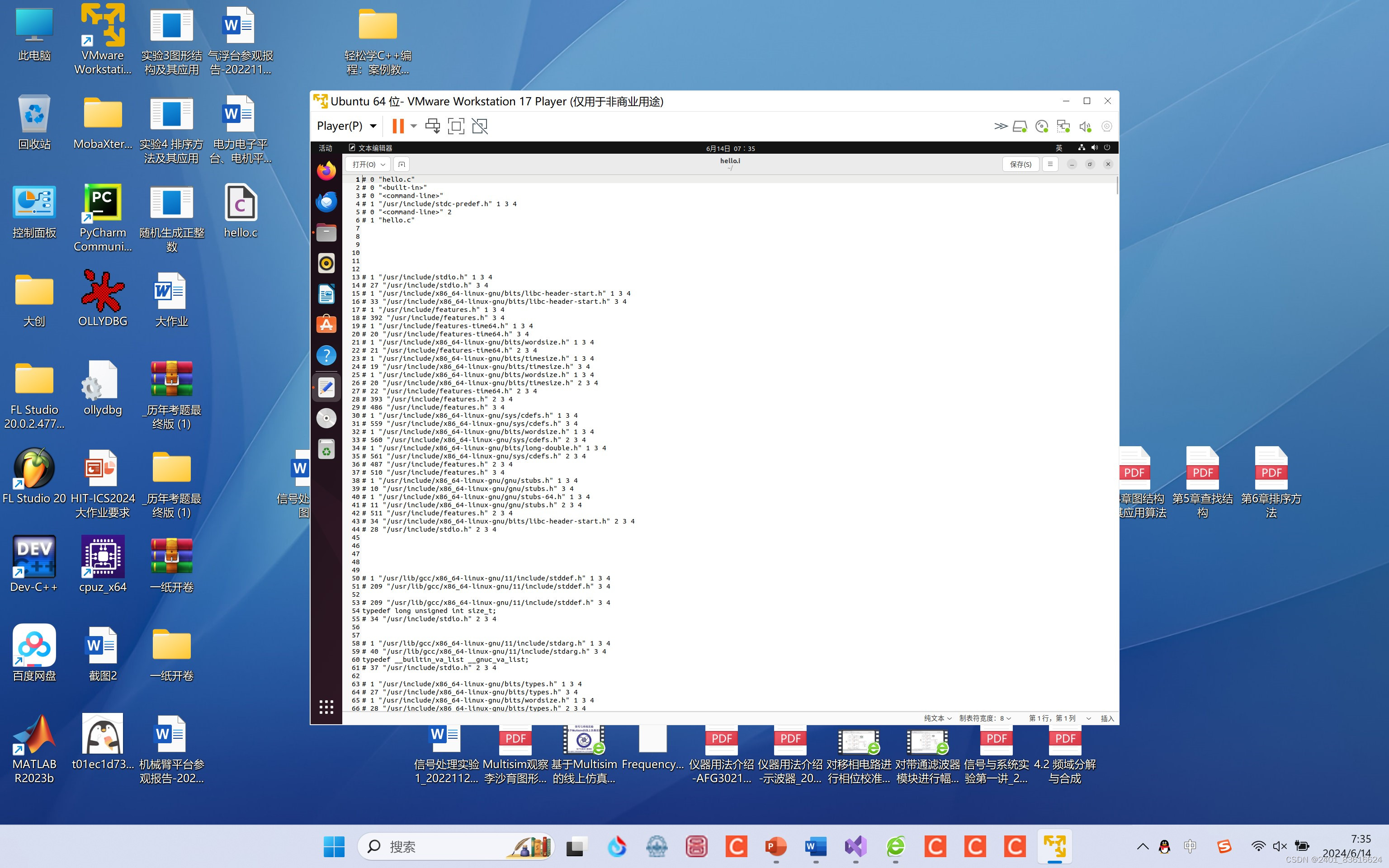This screenshot has height=868, width=1389.
Task: Launch Thunderbird mail from dock
Action: click(x=326, y=202)
